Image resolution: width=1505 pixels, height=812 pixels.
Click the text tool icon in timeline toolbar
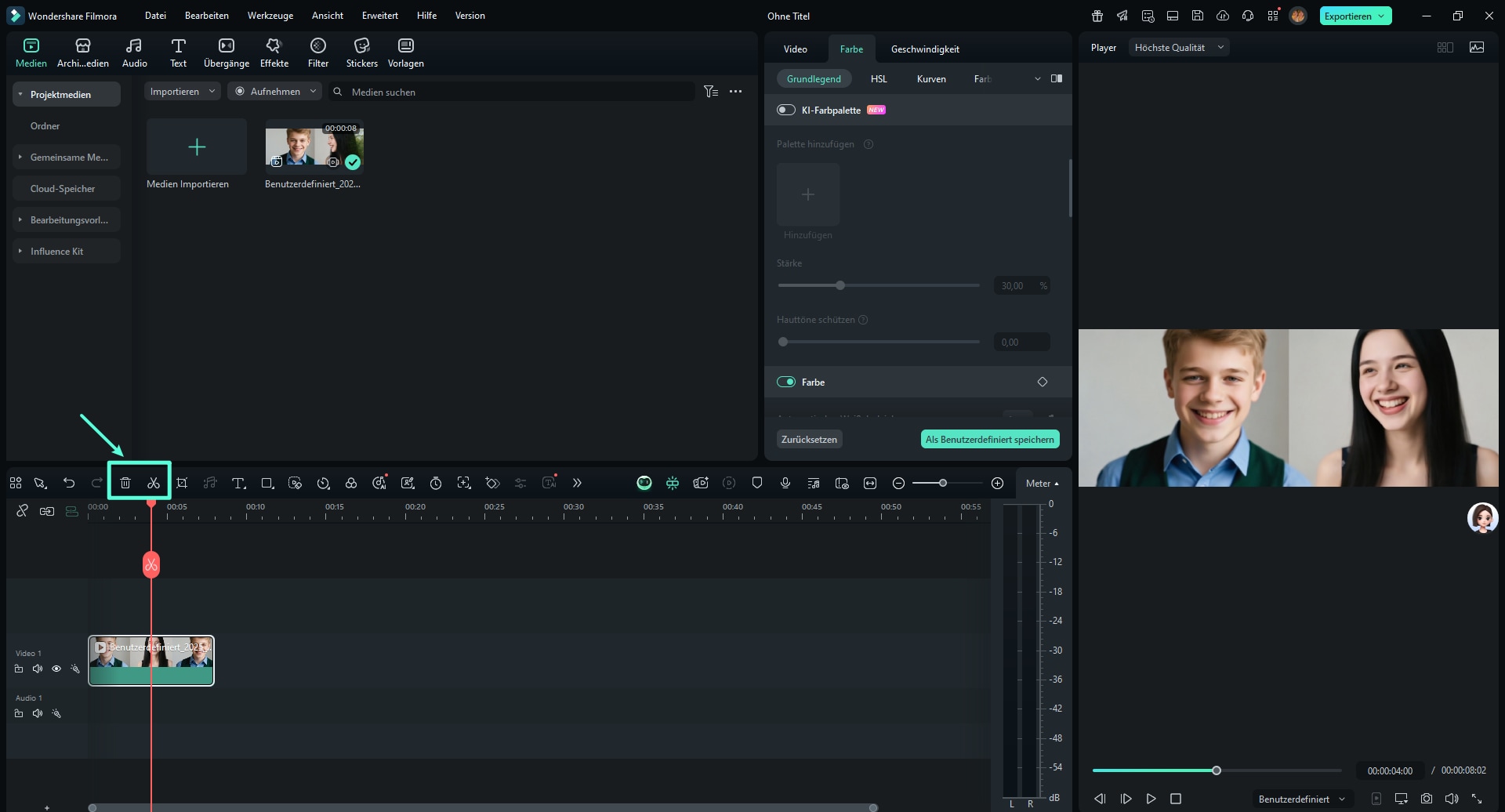(239, 483)
